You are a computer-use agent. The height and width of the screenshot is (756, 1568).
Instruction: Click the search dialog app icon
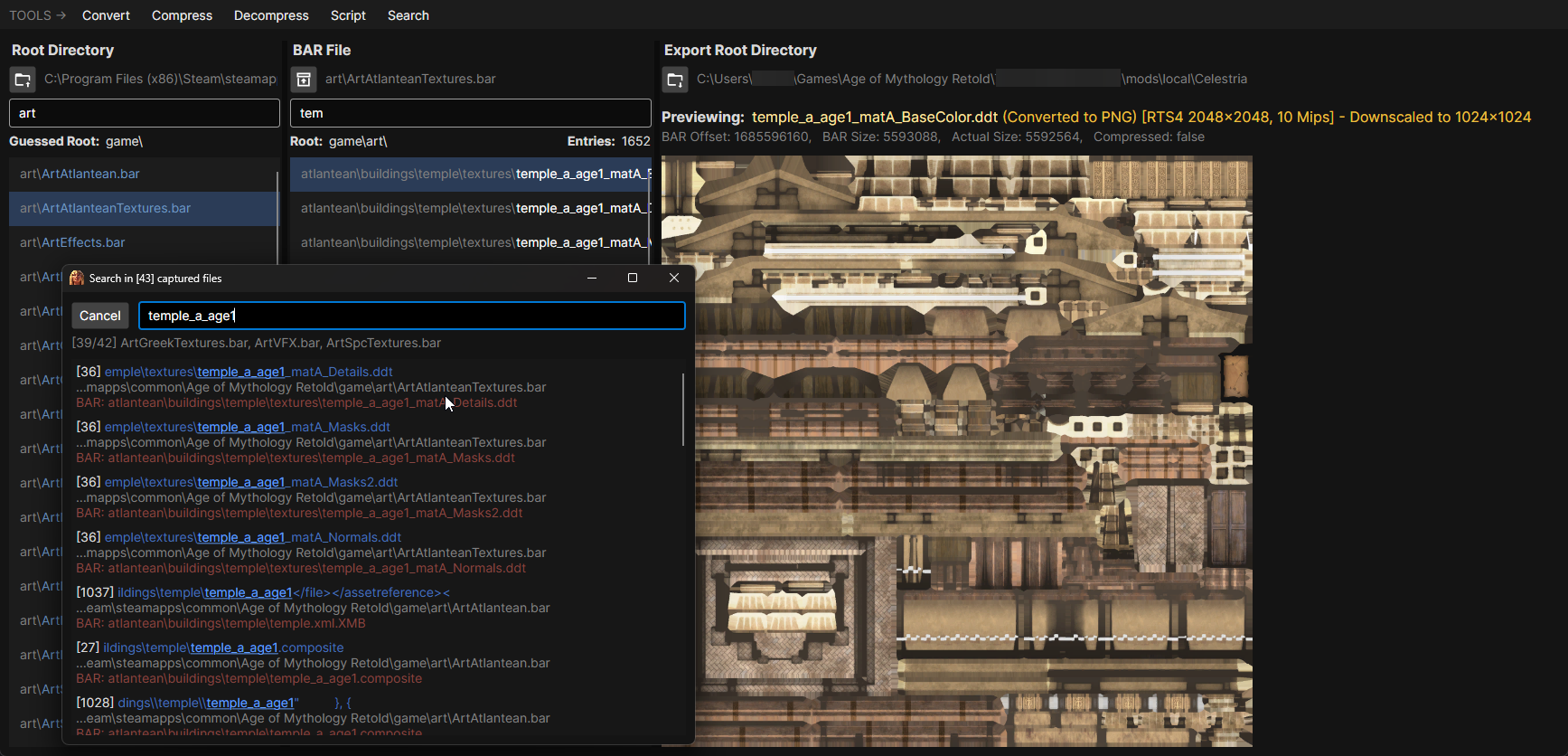pyautogui.click(x=77, y=279)
